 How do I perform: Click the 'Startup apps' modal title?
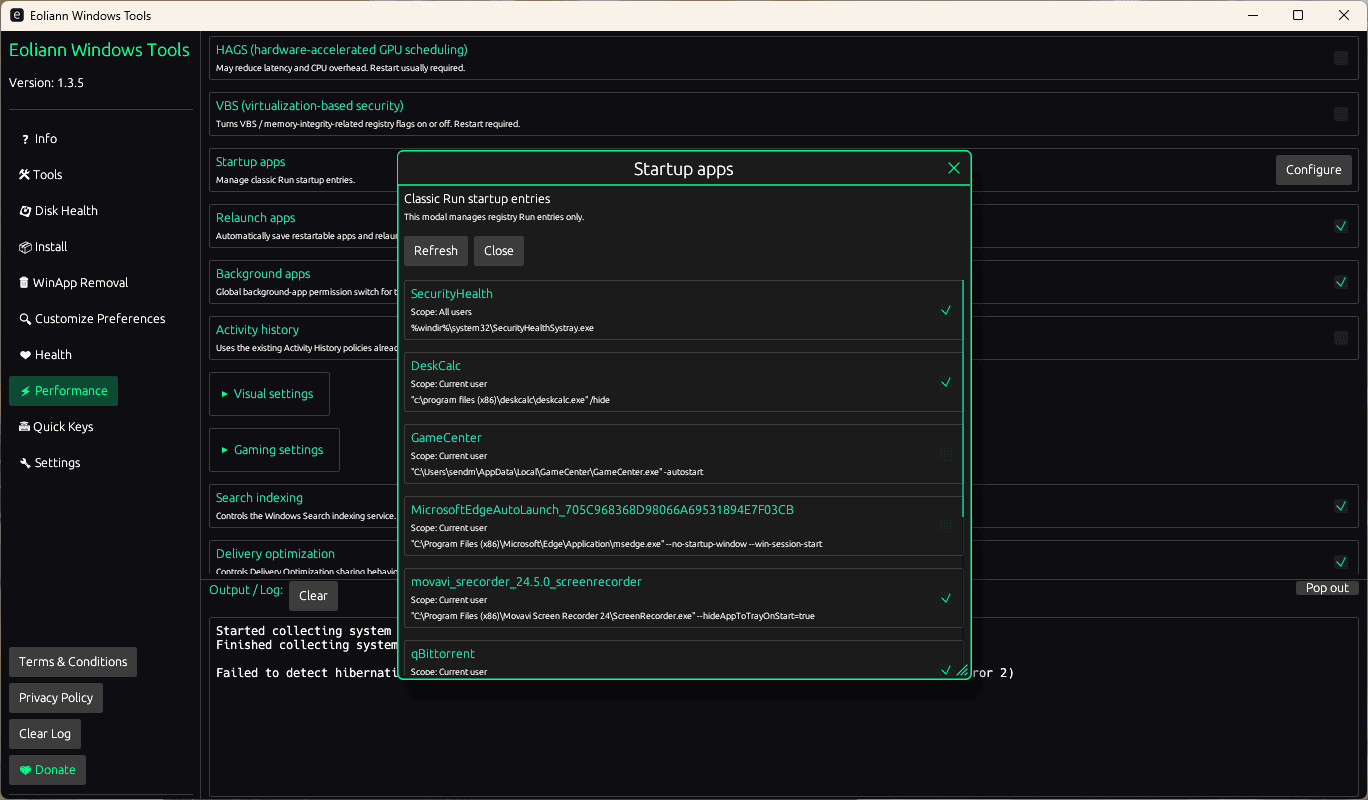pos(684,169)
